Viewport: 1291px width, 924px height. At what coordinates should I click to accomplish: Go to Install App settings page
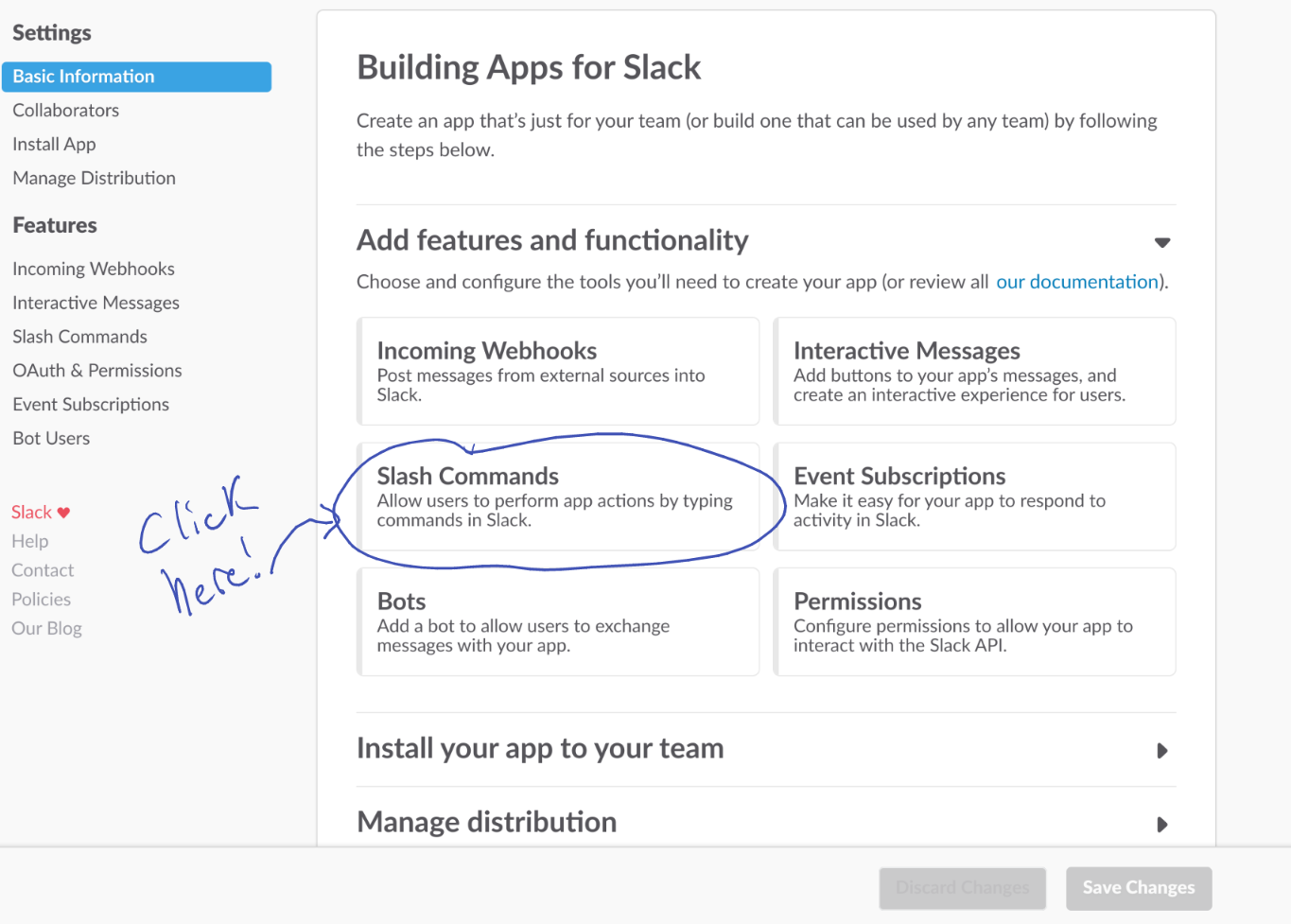(54, 145)
